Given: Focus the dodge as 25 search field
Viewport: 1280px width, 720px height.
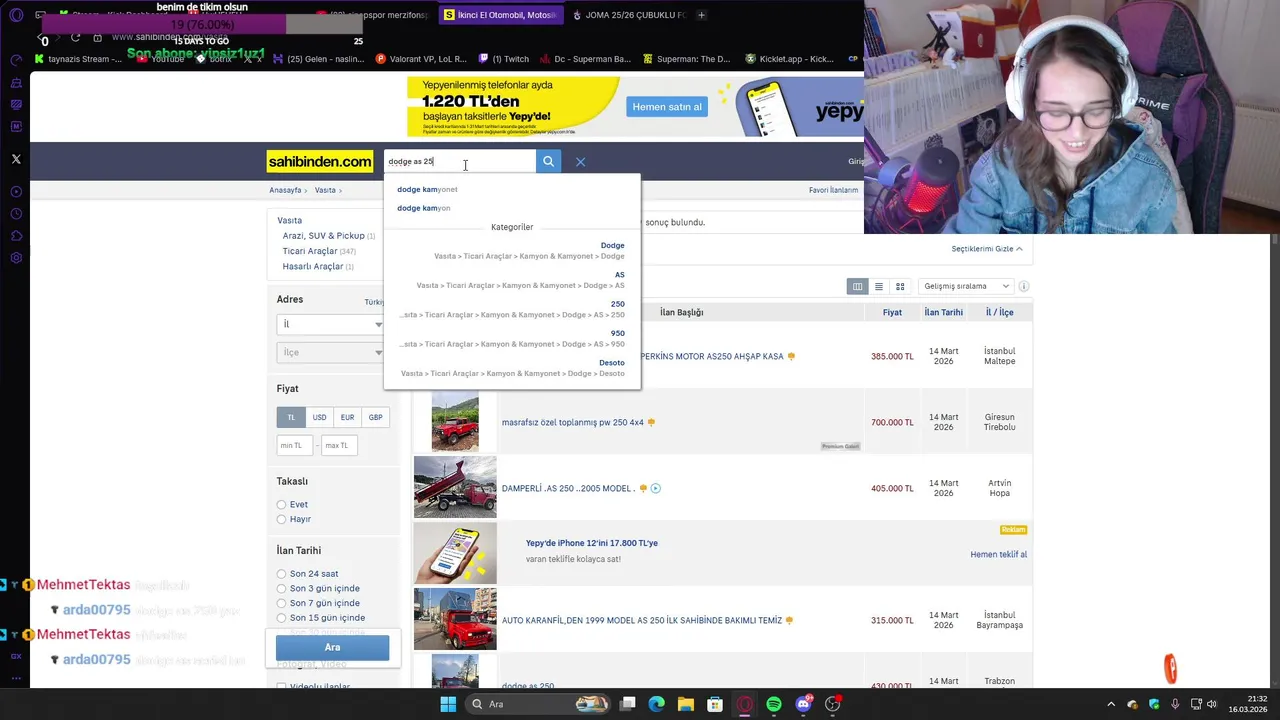Looking at the screenshot, I should pos(459,161).
